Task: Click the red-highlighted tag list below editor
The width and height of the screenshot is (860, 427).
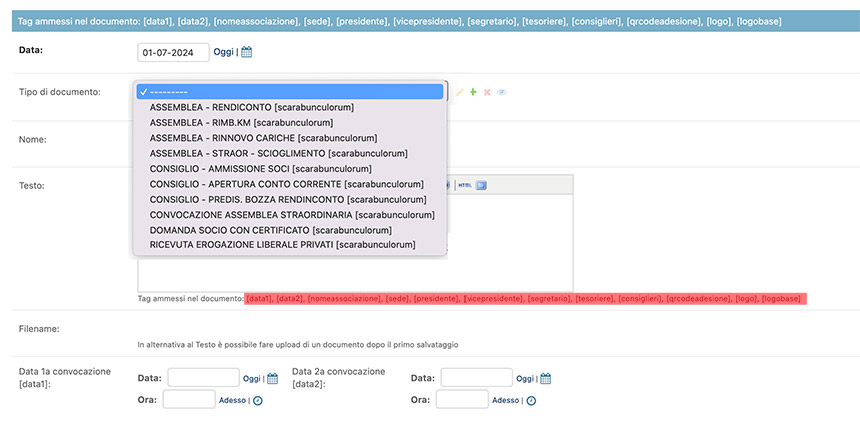Action: click(526, 299)
